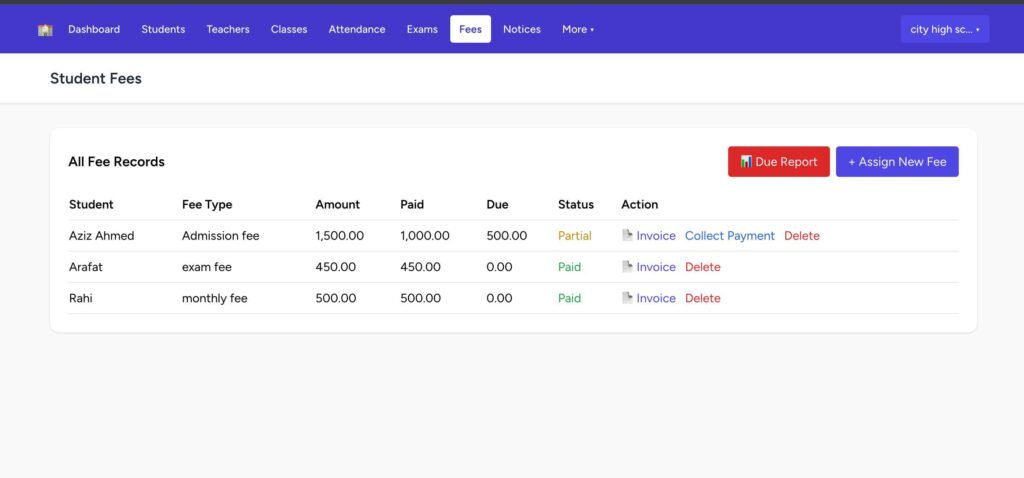Click the All Fee Records heading

coord(116,162)
